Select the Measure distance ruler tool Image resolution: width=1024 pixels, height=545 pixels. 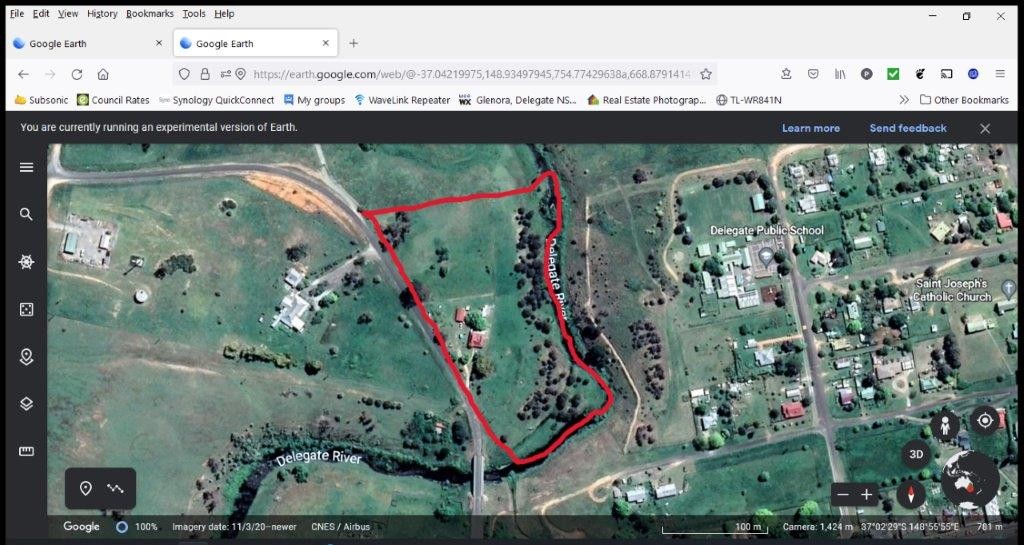[x=26, y=452]
